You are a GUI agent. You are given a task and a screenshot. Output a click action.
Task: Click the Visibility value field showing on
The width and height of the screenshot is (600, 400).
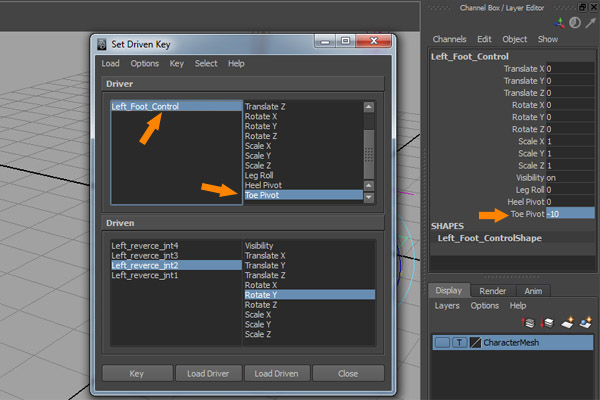point(570,178)
